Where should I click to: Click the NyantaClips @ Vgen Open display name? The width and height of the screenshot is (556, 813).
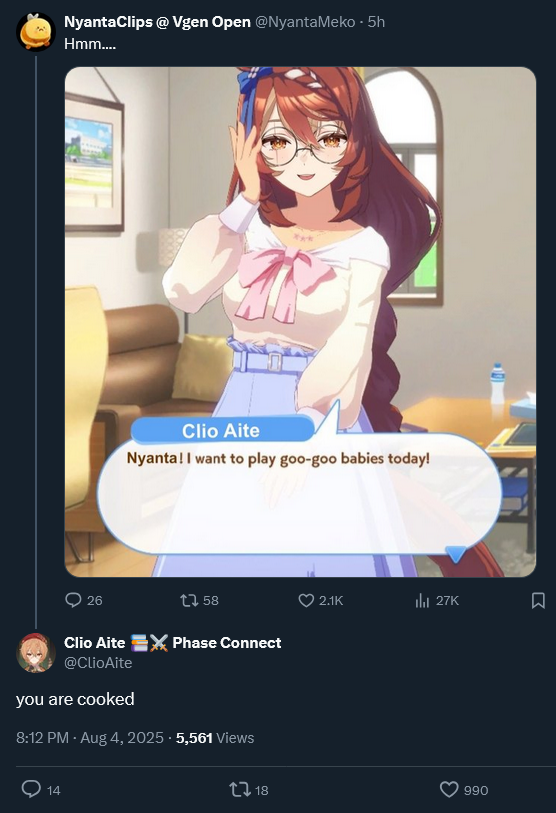pyautogui.click(x=157, y=22)
